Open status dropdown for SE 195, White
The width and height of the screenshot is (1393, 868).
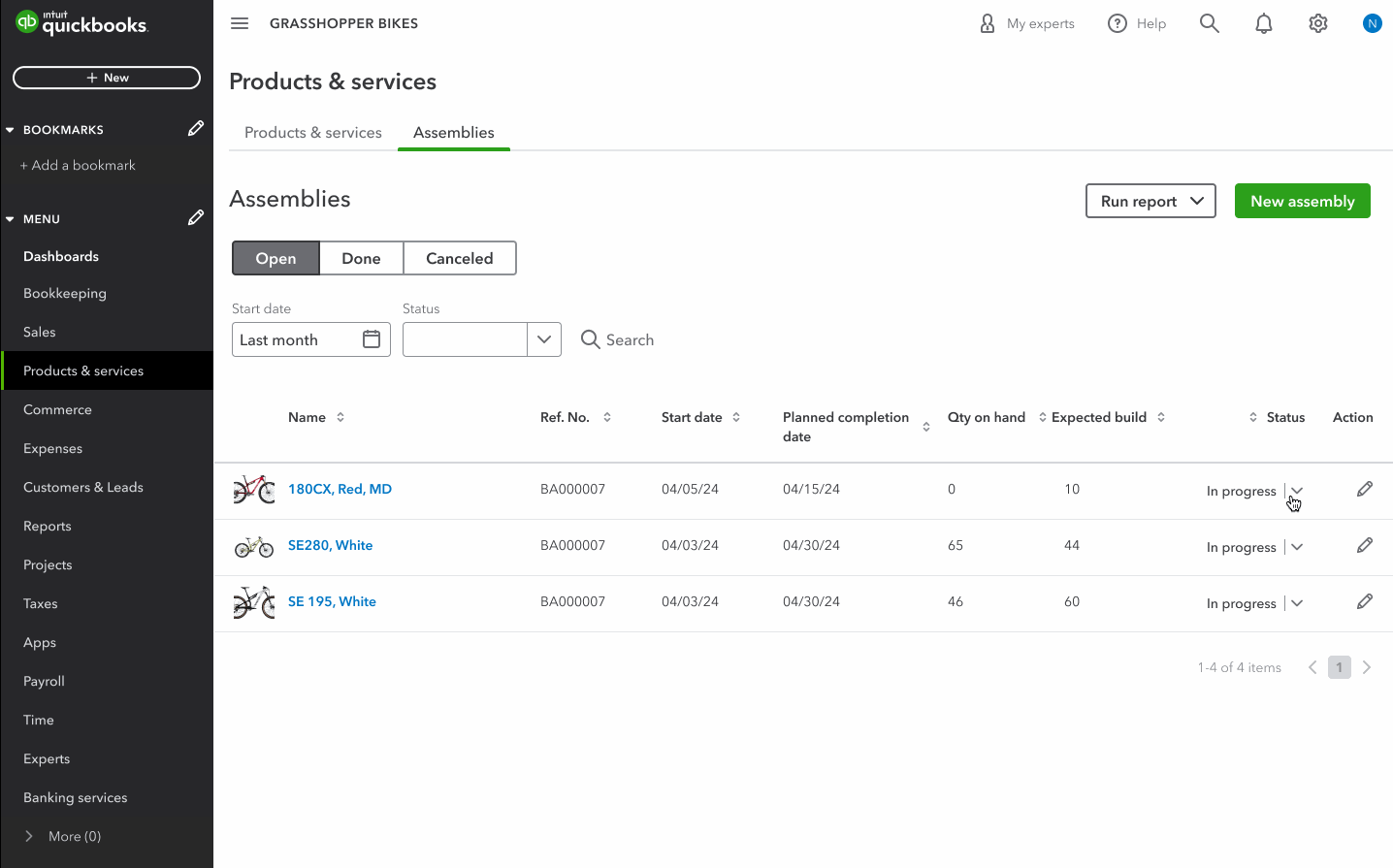click(1297, 603)
